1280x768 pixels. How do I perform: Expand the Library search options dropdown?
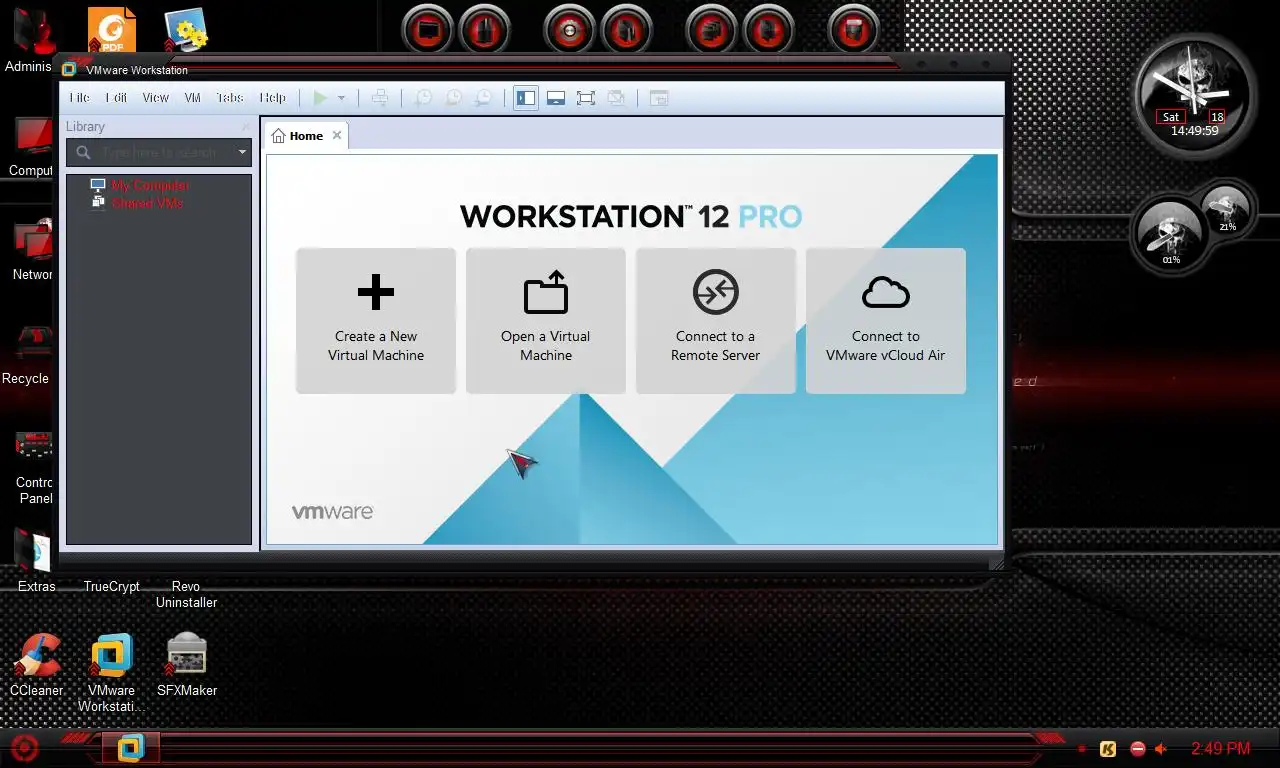click(242, 152)
